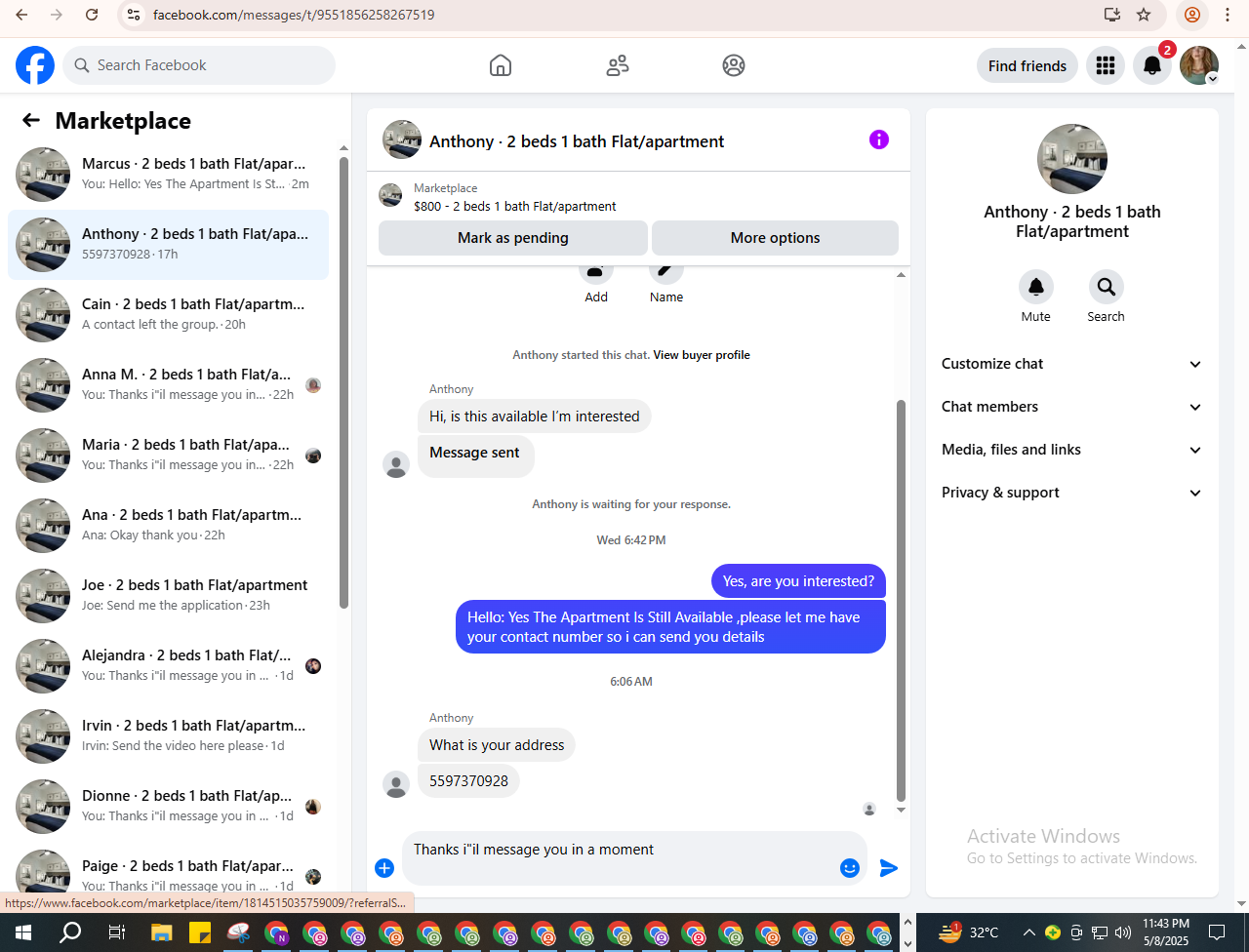The image size is (1249, 952).
Task: Open Windows taskbar search
Action: (x=70, y=932)
